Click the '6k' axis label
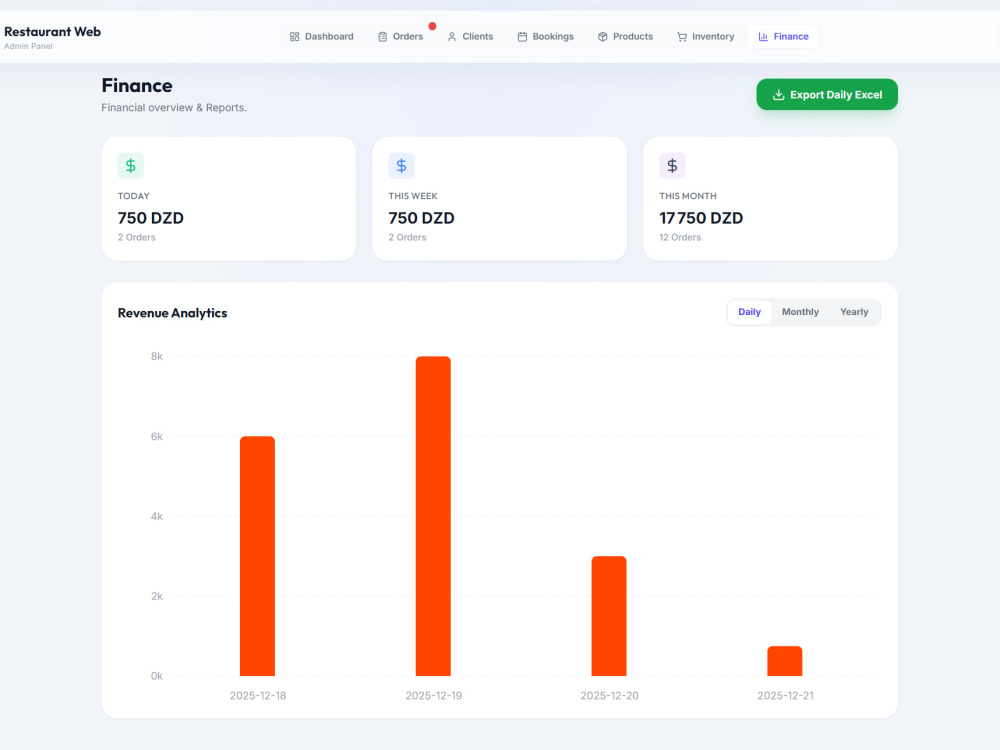Screen dimensions: 1000x750 157,437
